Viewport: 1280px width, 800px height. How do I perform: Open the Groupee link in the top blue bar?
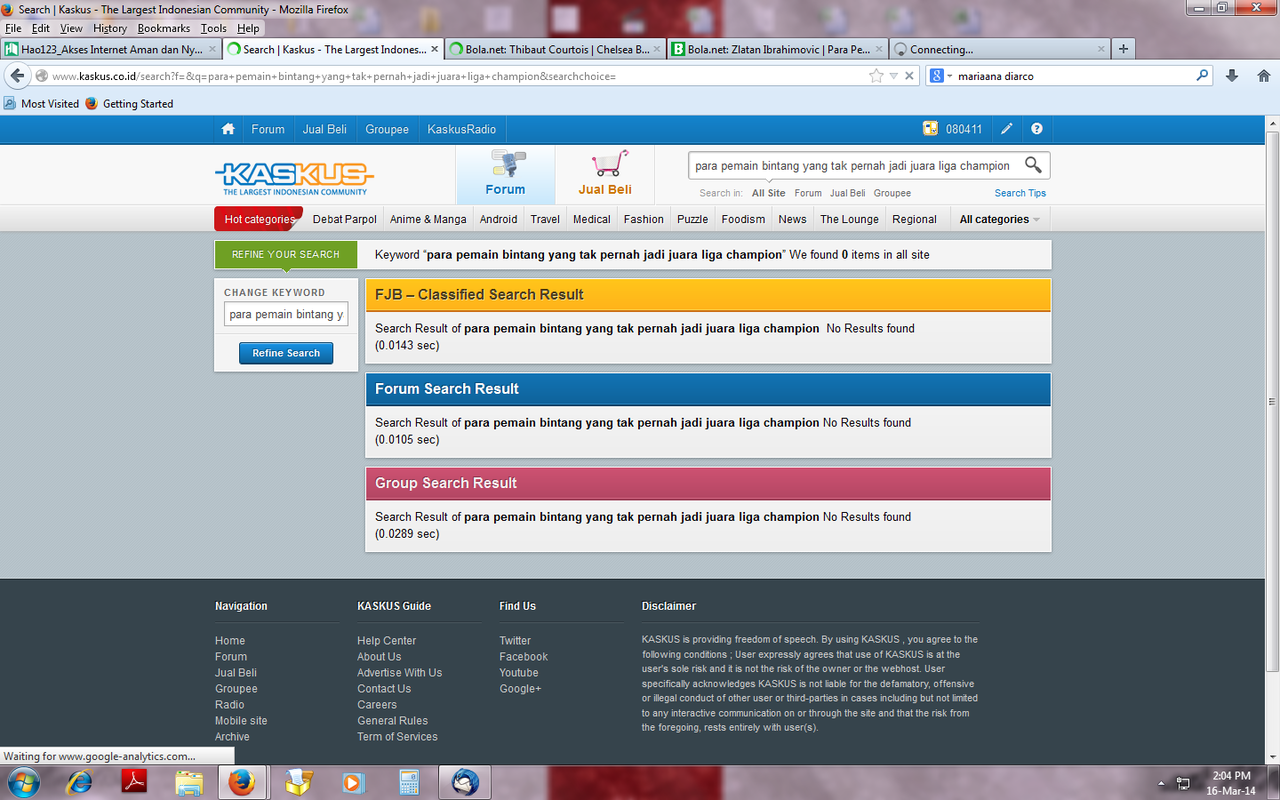tap(387, 129)
